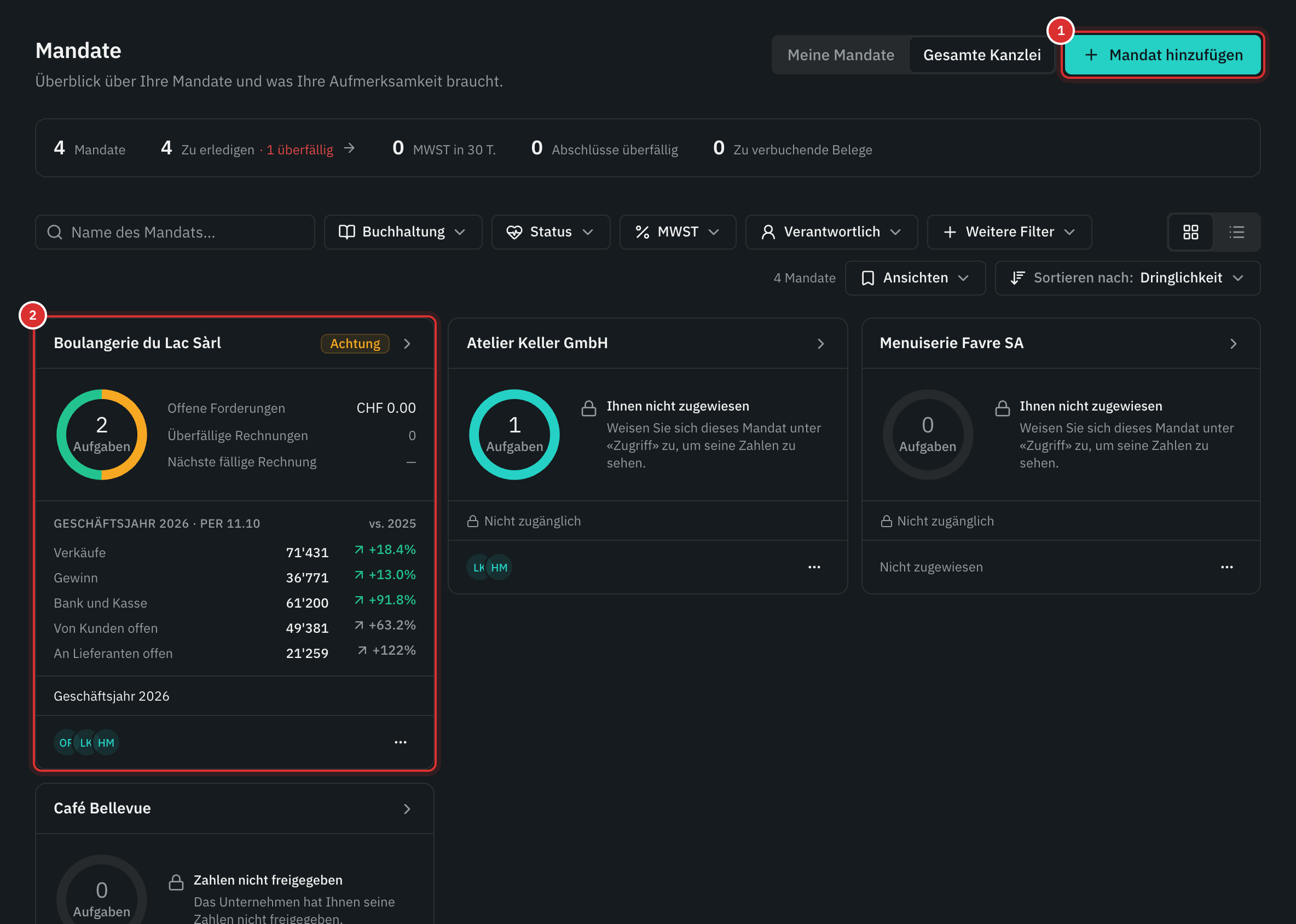
Task: Click the Mandat hinzufügen button
Action: pos(1162,55)
